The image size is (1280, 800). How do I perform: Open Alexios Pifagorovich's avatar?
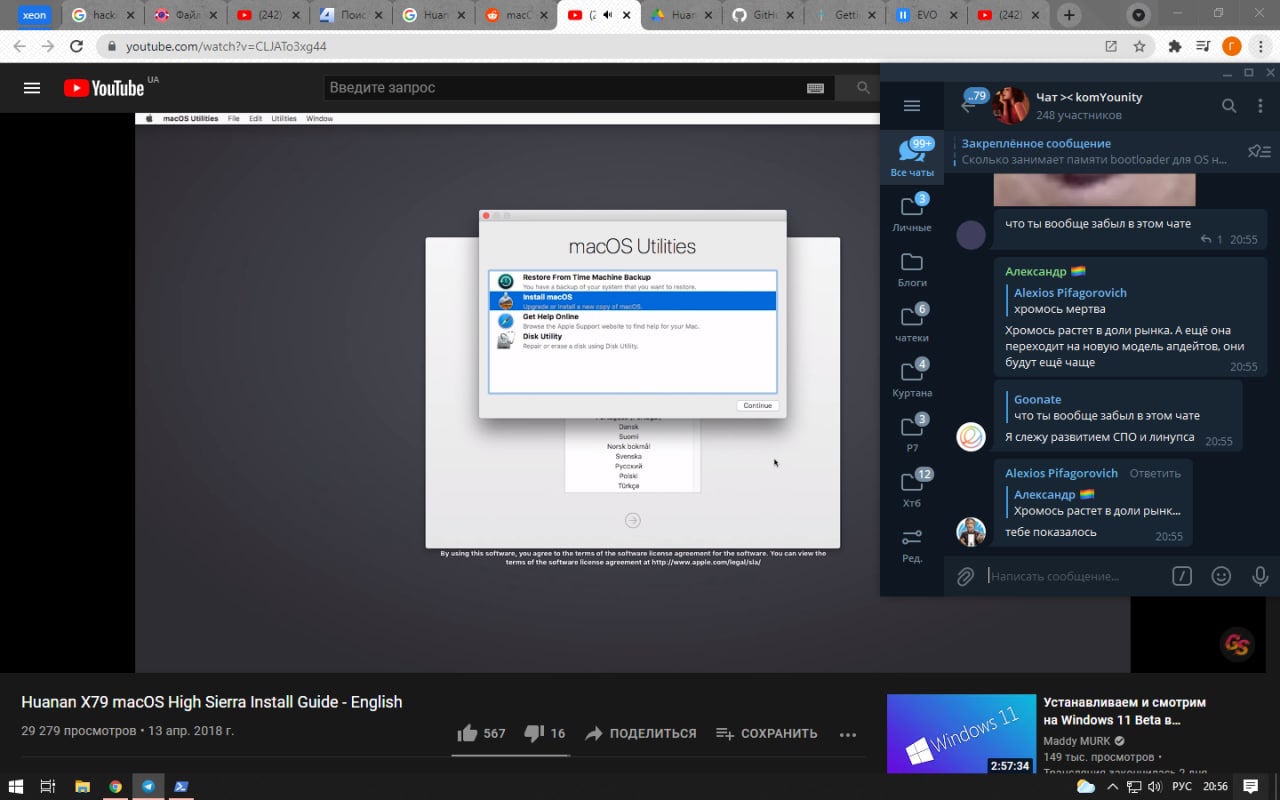click(x=971, y=531)
